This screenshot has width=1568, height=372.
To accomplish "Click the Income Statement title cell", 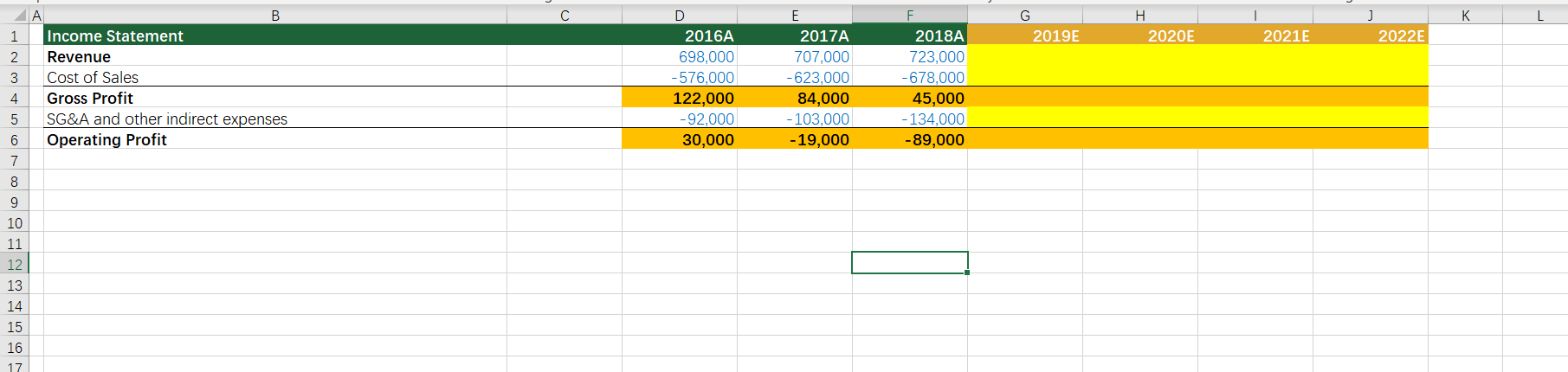I will pyautogui.click(x=275, y=35).
